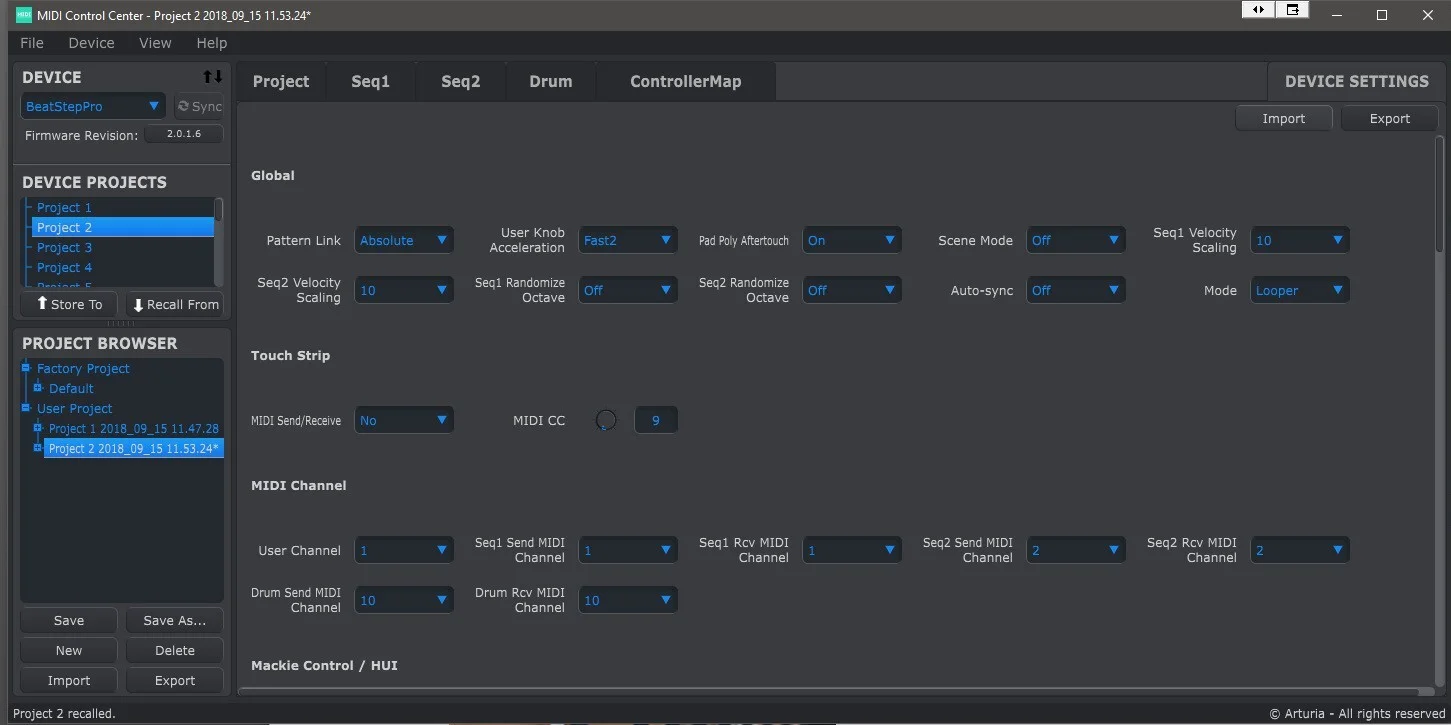Click the Device Settings Export button

point(1390,118)
